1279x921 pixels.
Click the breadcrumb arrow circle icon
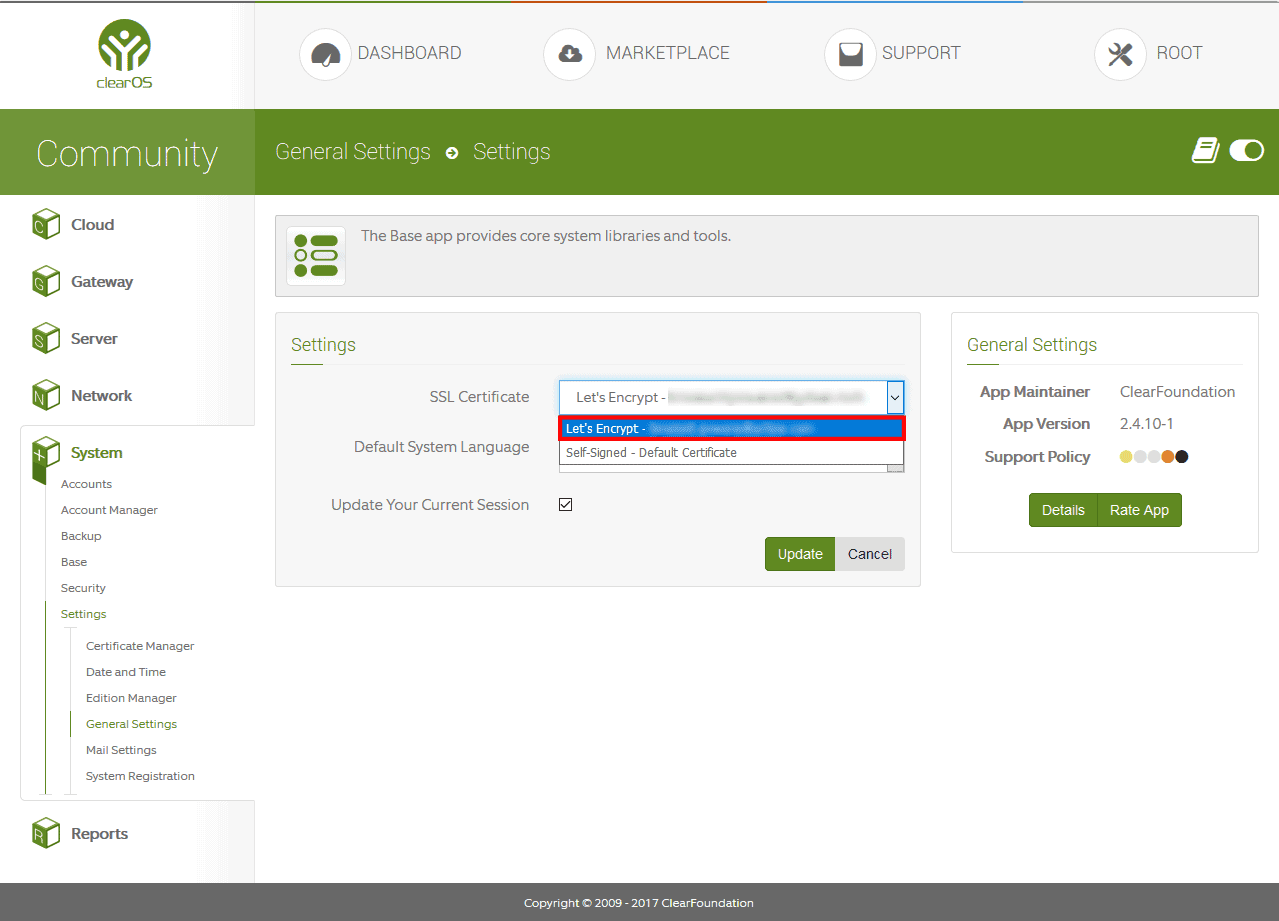tap(452, 153)
